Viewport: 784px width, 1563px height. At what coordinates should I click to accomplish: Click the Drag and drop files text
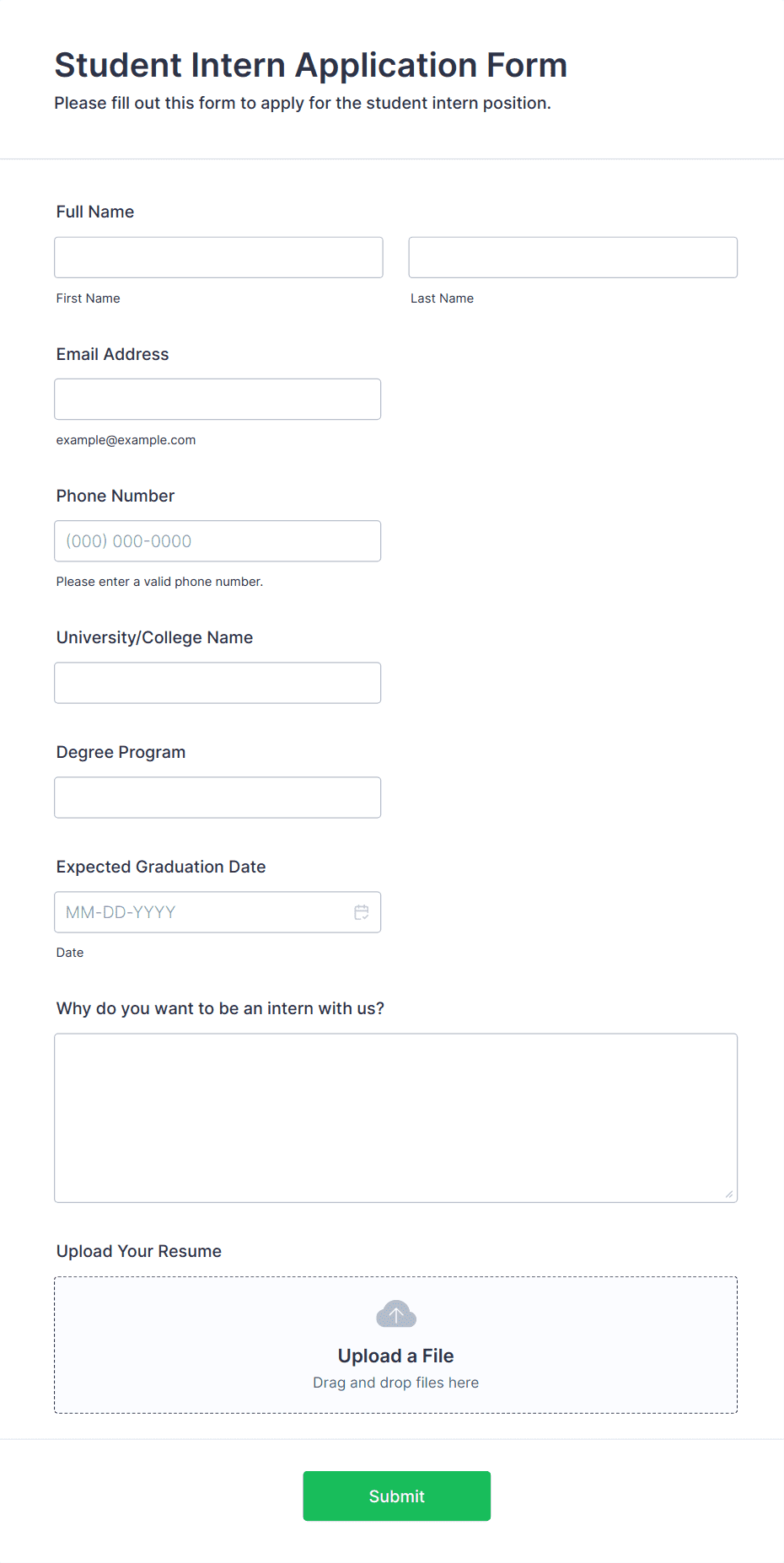pyautogui.click(x=396, y=1383)
